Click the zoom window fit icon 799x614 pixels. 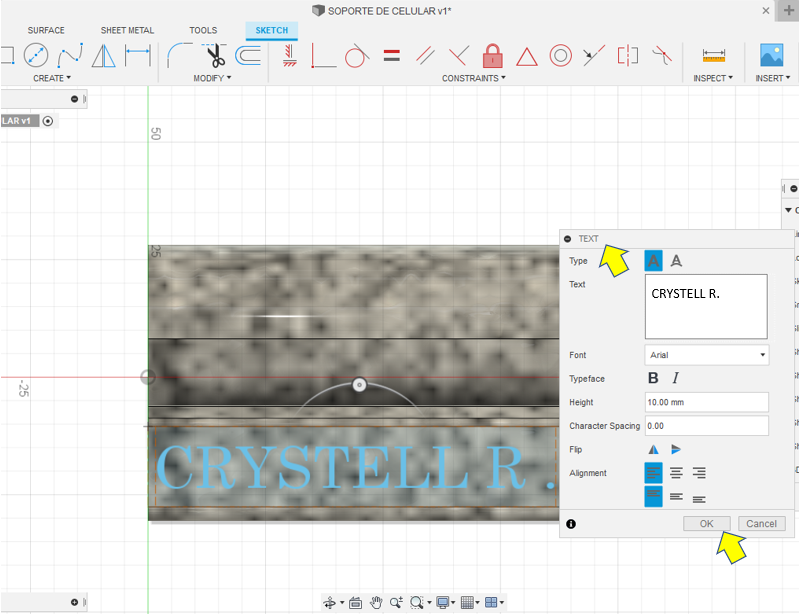click(417, 603)
